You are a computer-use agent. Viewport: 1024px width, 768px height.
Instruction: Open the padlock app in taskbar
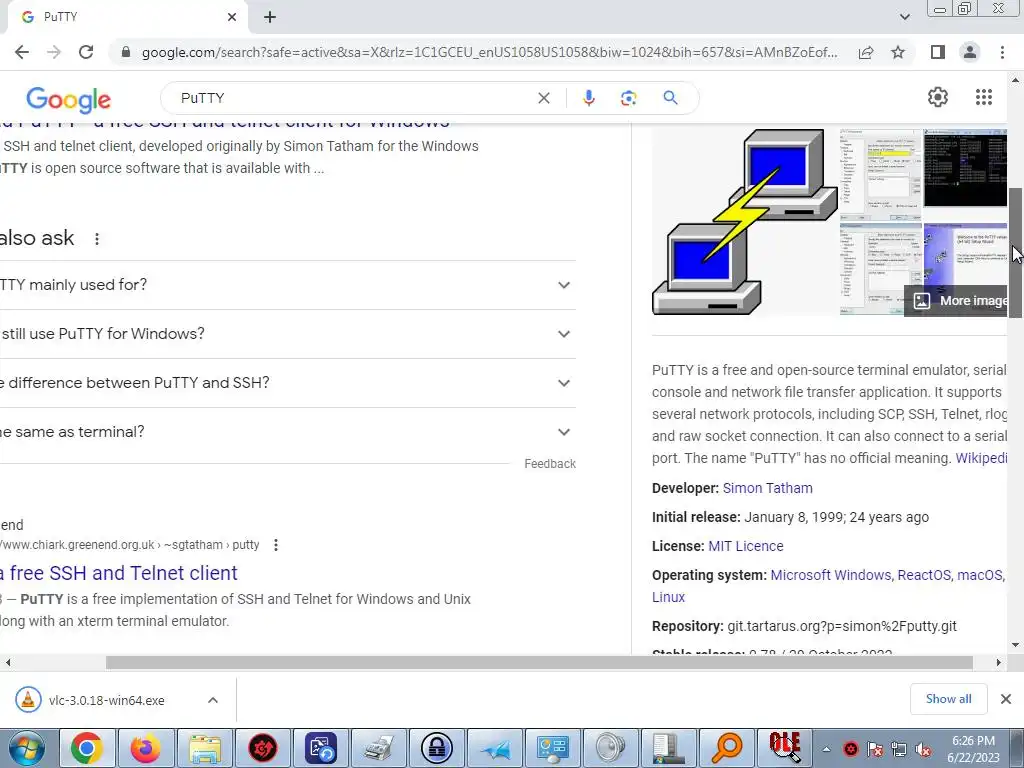point(437,748)
